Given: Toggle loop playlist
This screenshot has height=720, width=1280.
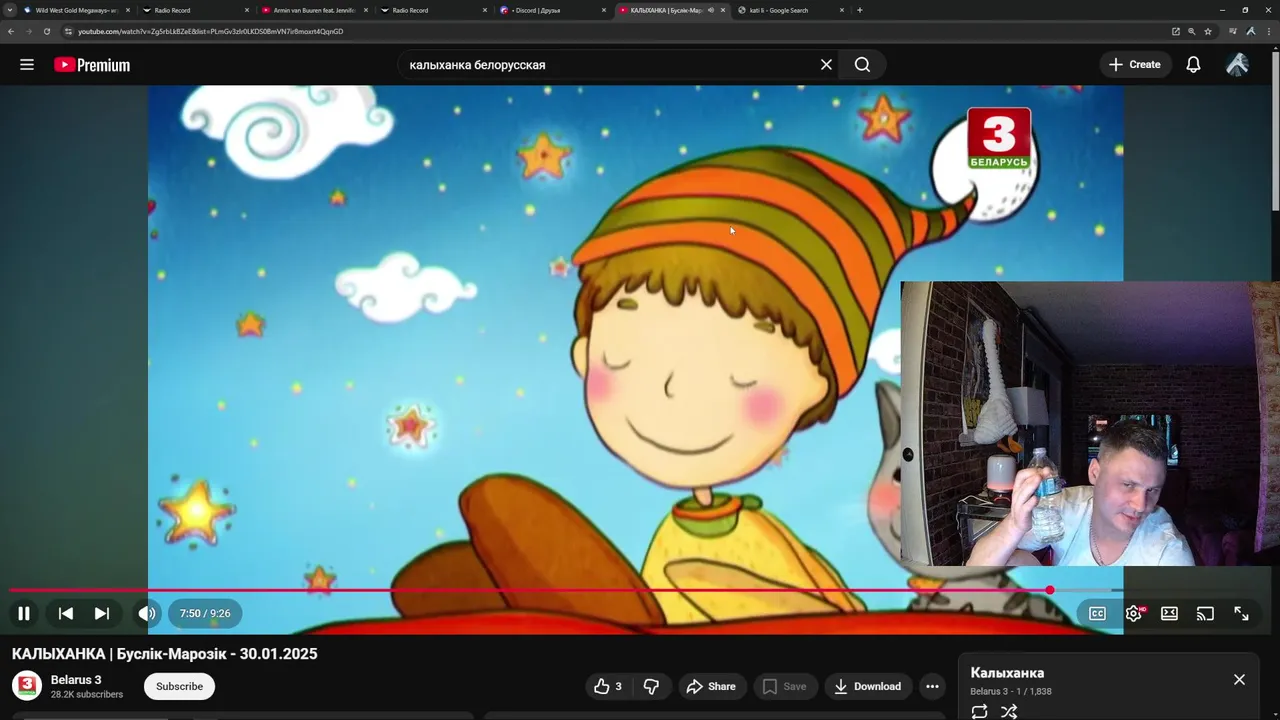Looking at the screenshot, I should pos(979,711).
